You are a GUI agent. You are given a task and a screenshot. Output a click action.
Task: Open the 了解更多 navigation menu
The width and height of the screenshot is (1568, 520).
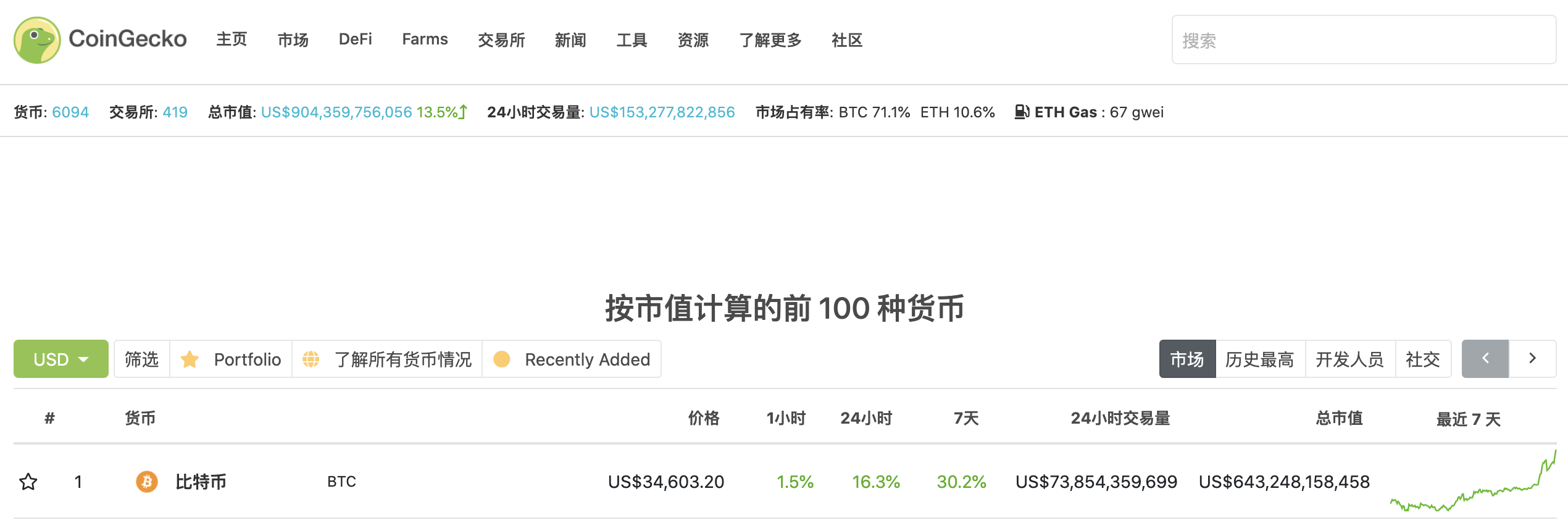(x=770, y=40)
